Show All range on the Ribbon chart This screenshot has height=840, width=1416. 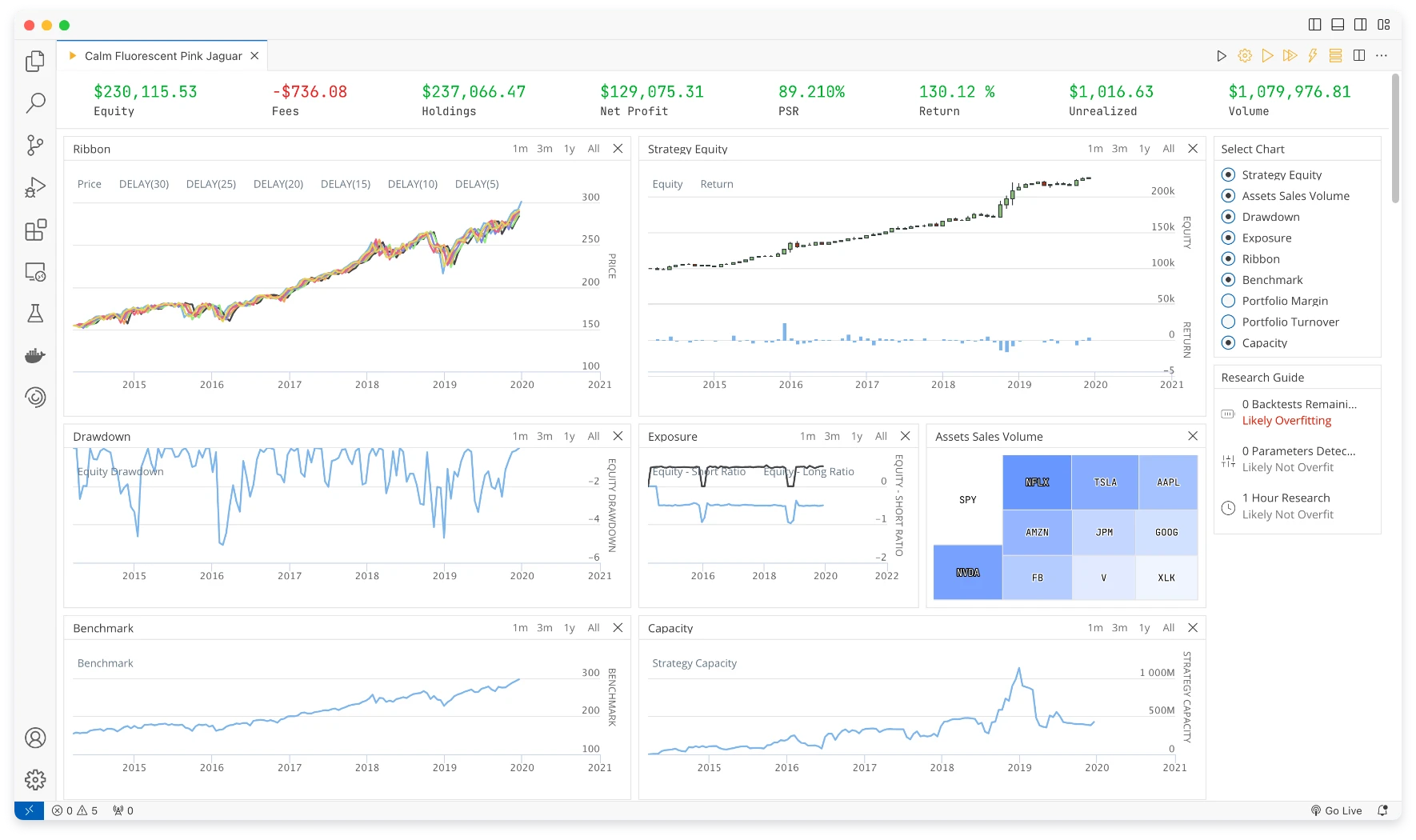click(593, 148)
